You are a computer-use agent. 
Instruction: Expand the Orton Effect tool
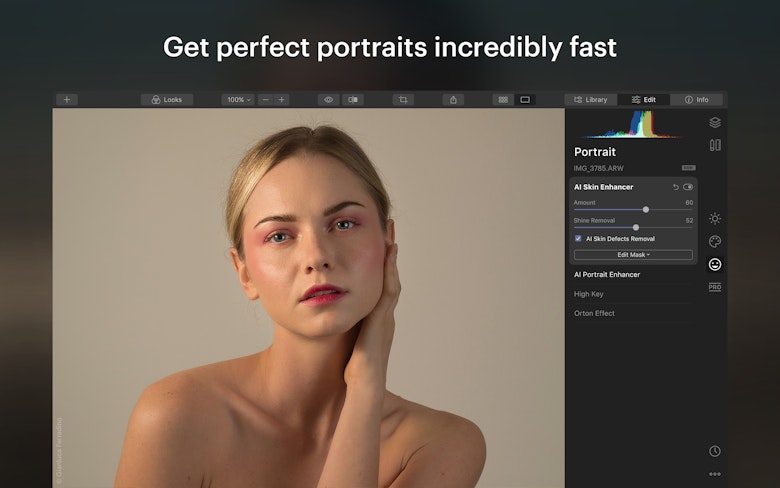pyautogui.click(x=594, y=313)
